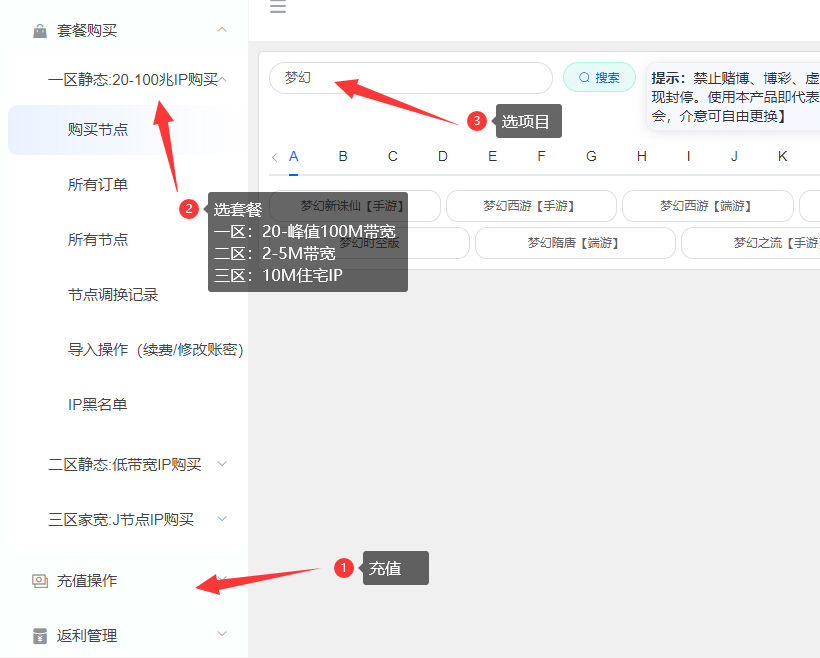Click the recharge icon beside 充值操作
This screenshot has width=820, height=658.
[40, 581]
